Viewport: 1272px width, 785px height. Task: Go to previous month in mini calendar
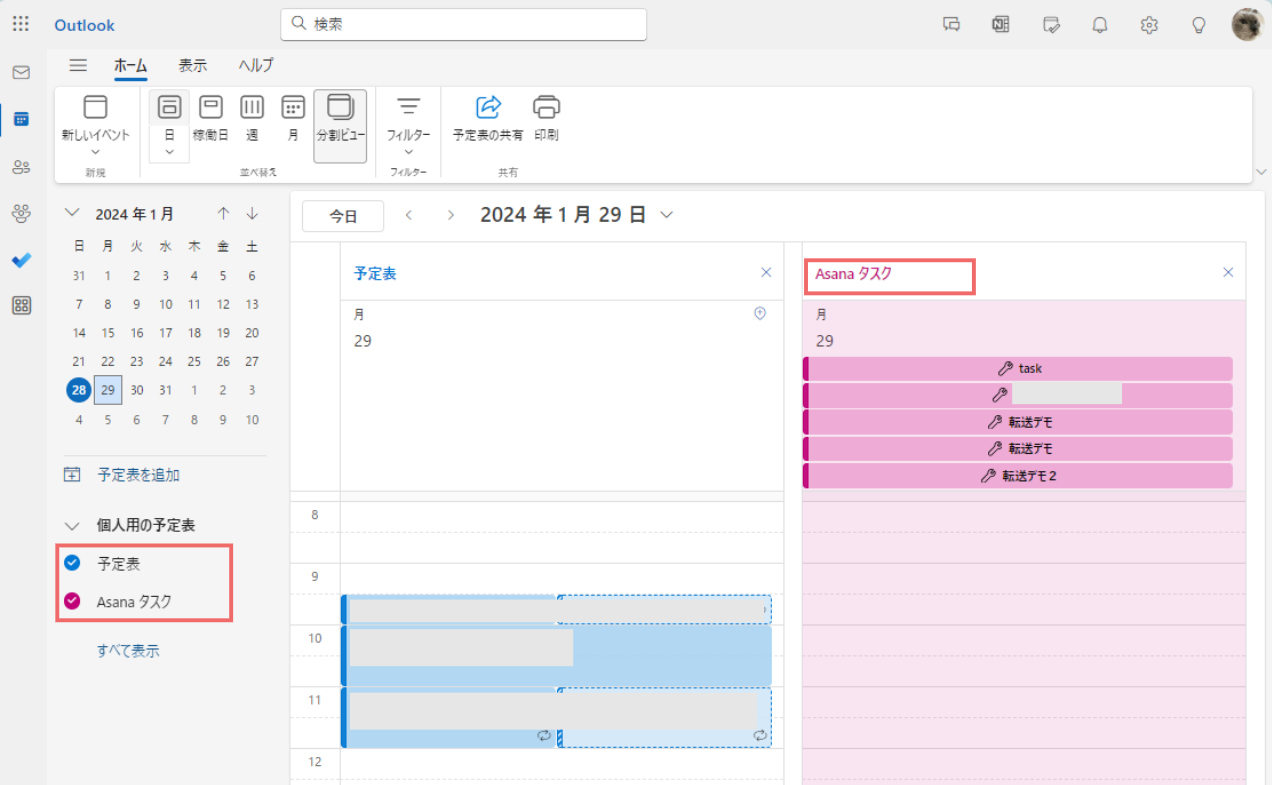tap(223, 213)
